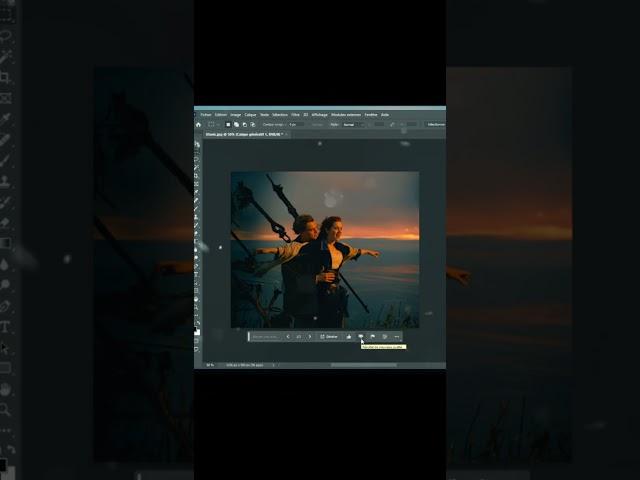Click the foreground color swatch
Viewport: 640px width, 480px height.
coord(196,328)
